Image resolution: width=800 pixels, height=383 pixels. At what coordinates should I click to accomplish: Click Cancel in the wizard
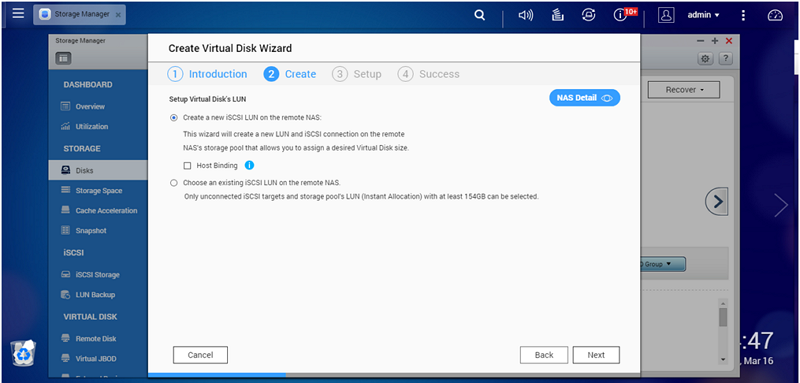click(x=200, y=355)
